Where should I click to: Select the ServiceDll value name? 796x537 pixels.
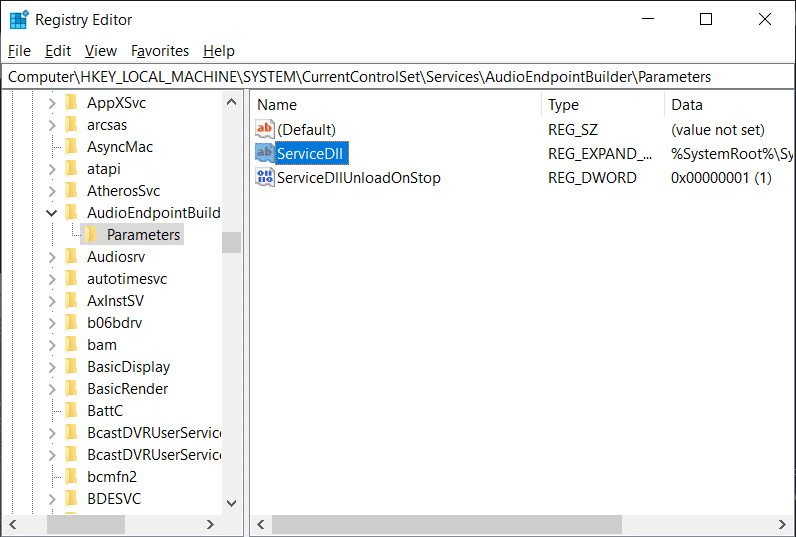(x=310, y=154)
